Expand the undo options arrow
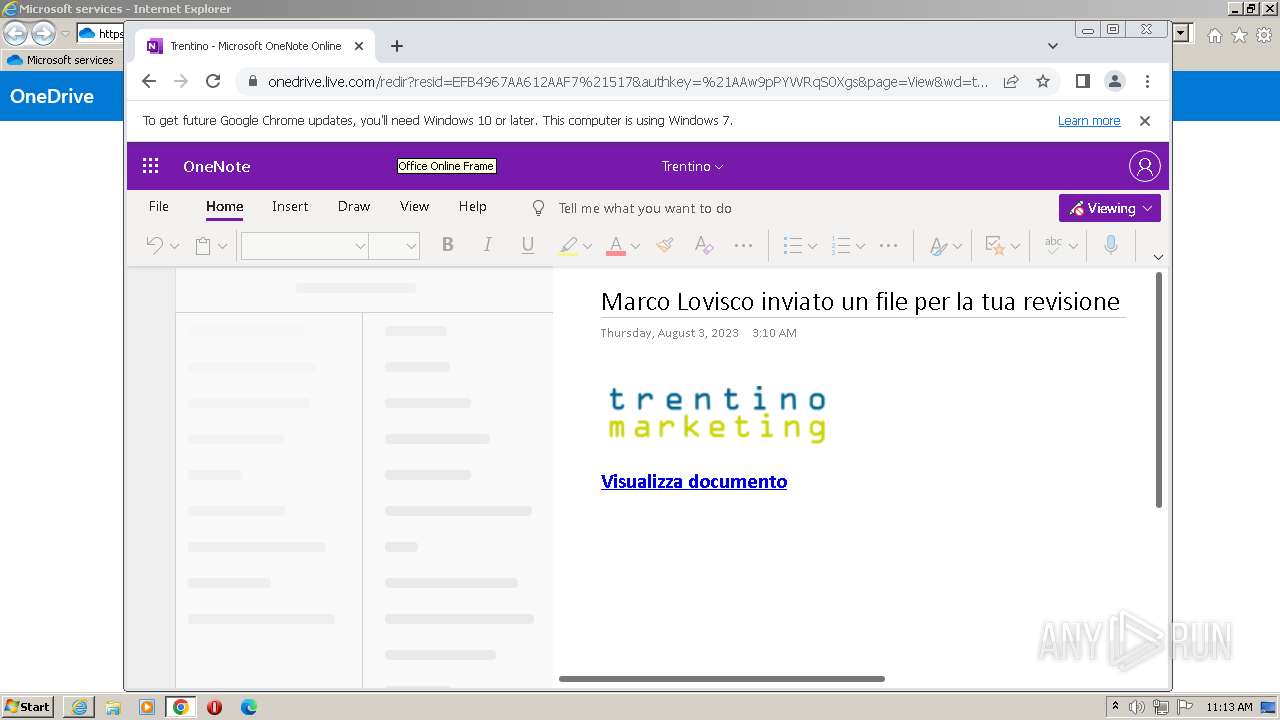 point(174,246)
